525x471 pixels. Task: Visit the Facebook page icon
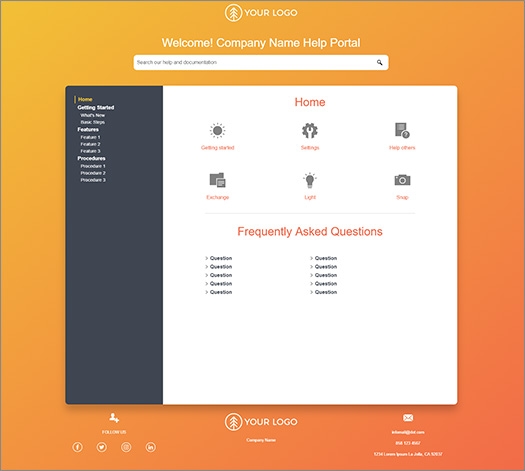tap(77, 447)
